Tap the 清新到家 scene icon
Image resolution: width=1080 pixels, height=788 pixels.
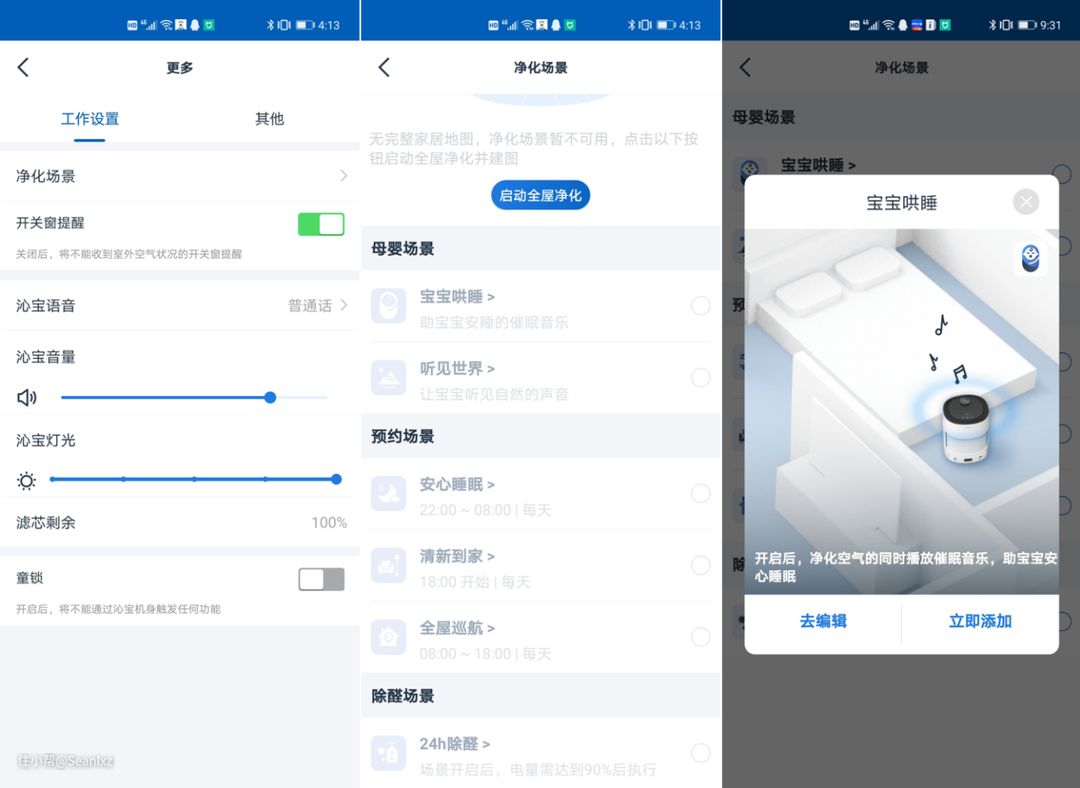388,565
